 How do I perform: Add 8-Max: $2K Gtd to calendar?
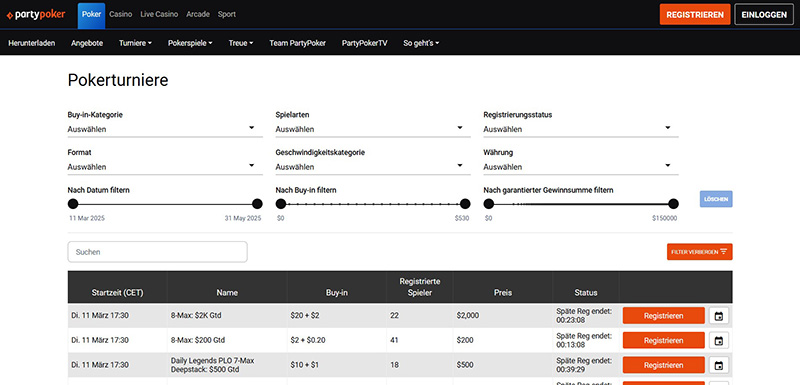719,316
